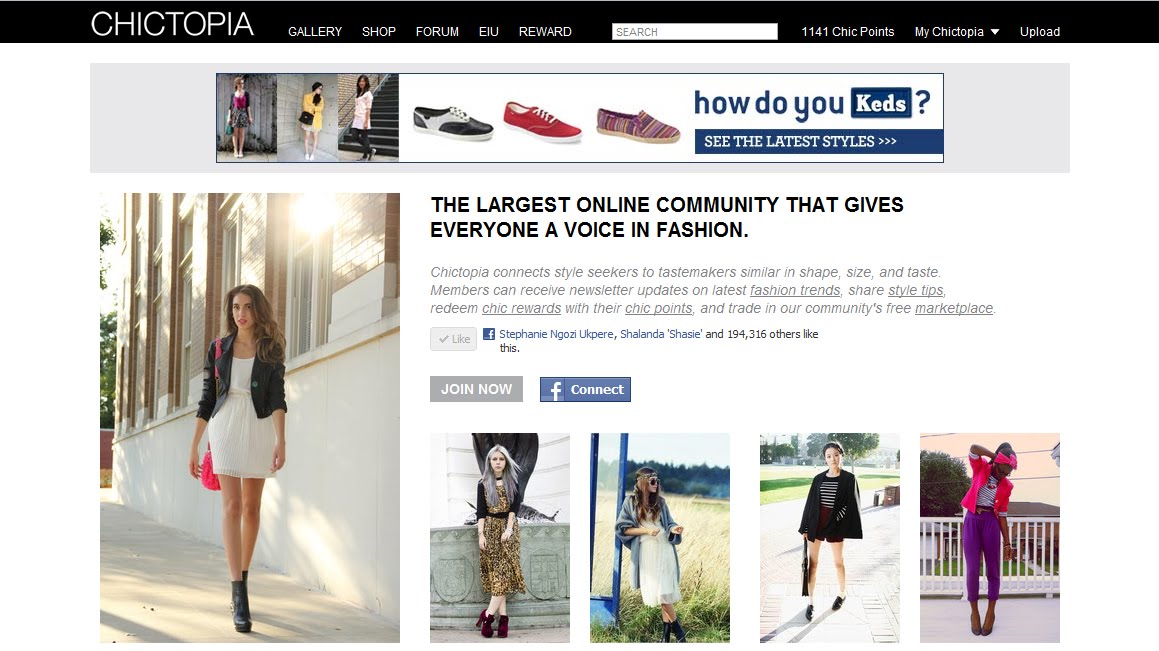Click 'how do you Keds?' ad headline

[x=812, y=104]
